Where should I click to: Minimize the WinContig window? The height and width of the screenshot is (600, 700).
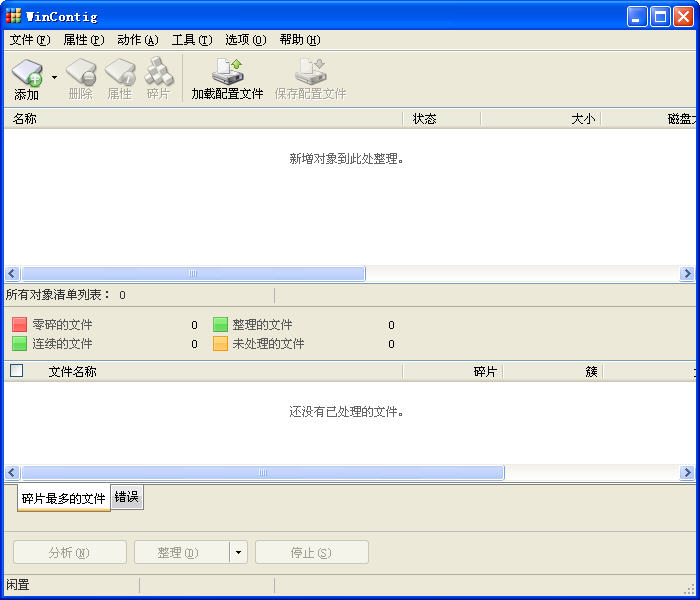(637, 17)
